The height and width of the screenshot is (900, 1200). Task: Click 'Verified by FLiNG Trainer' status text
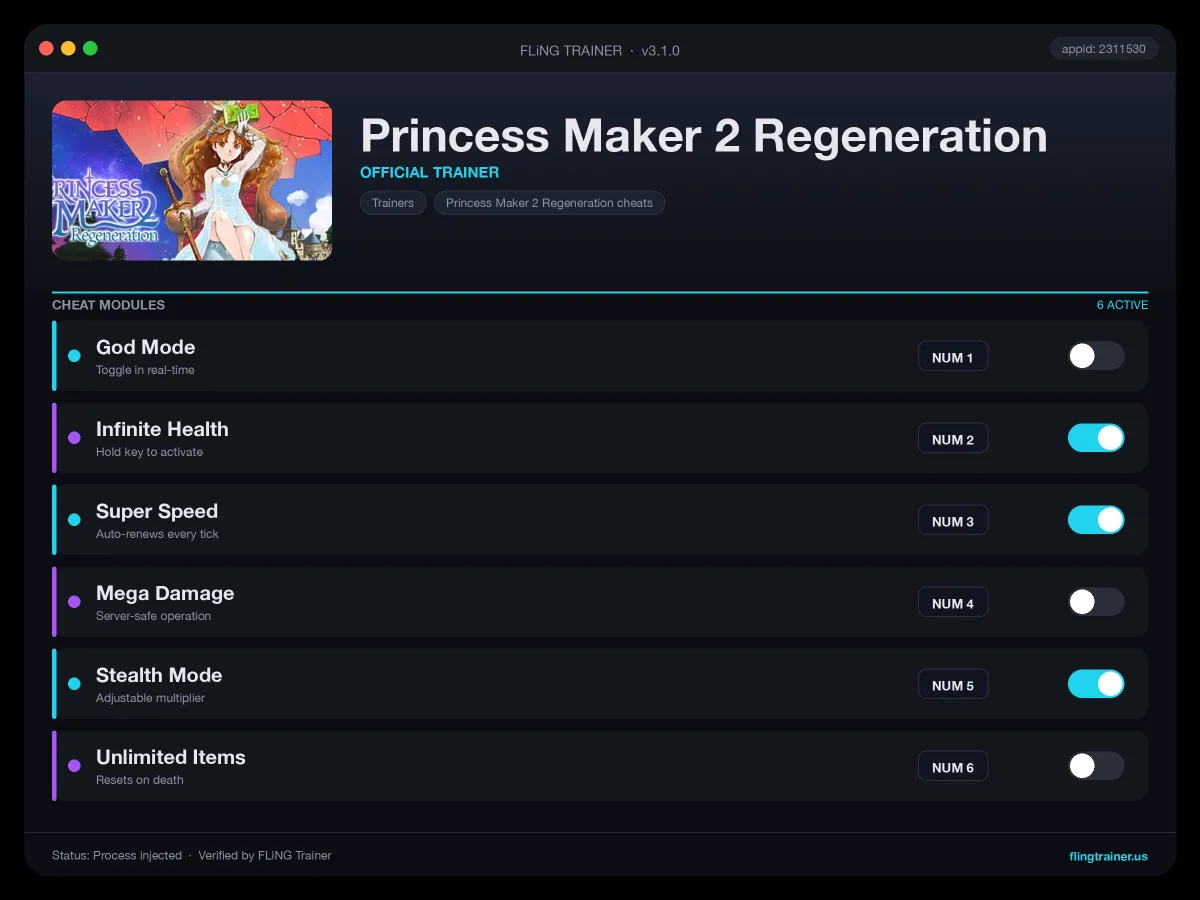pos(265,856)
